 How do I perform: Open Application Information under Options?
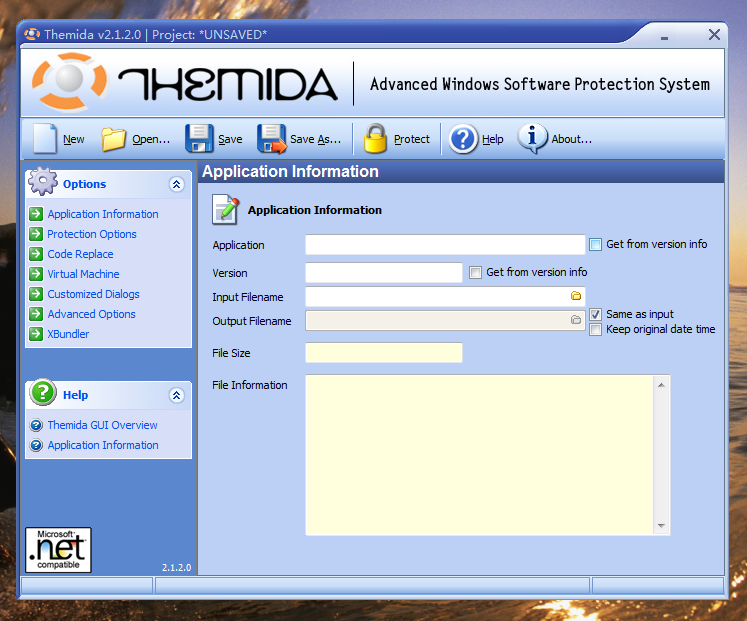(103, 214)
